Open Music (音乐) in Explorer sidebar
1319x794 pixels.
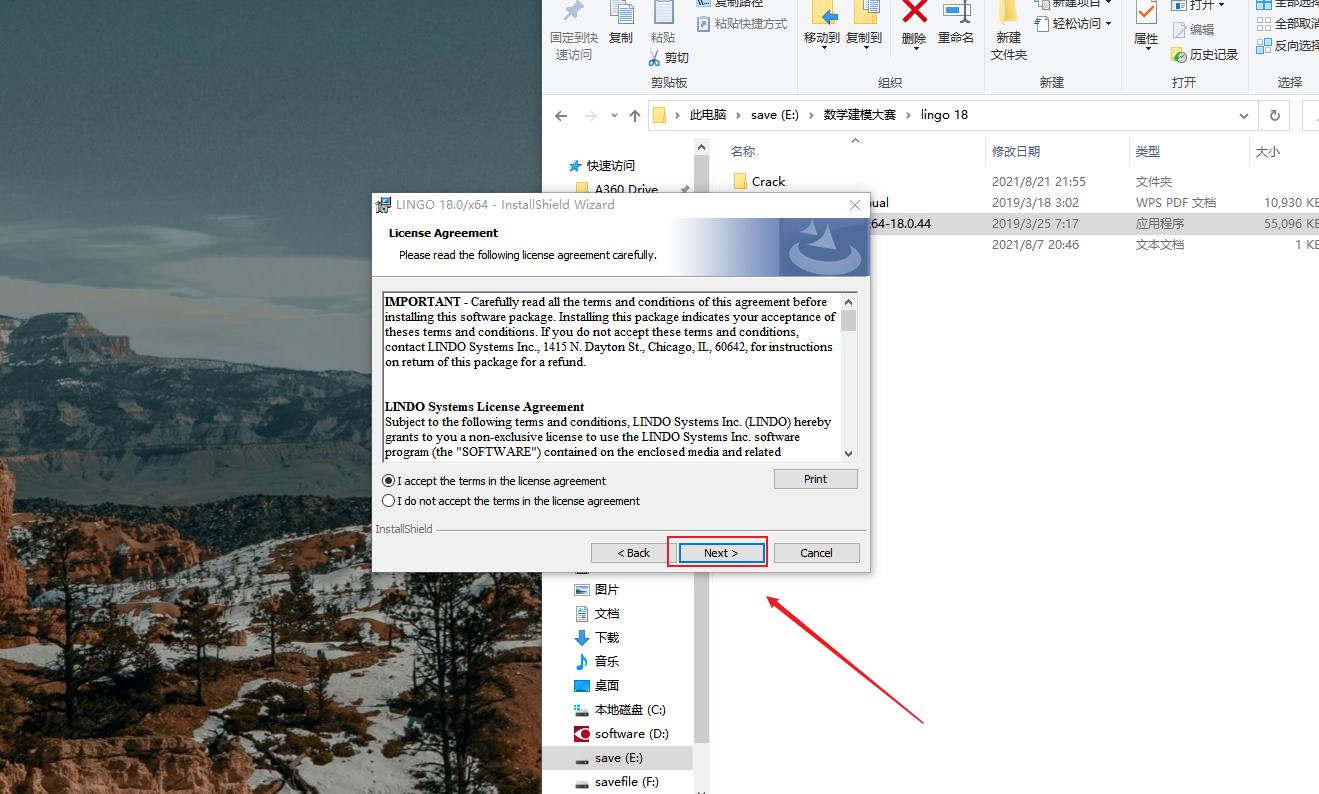(606, 662)
